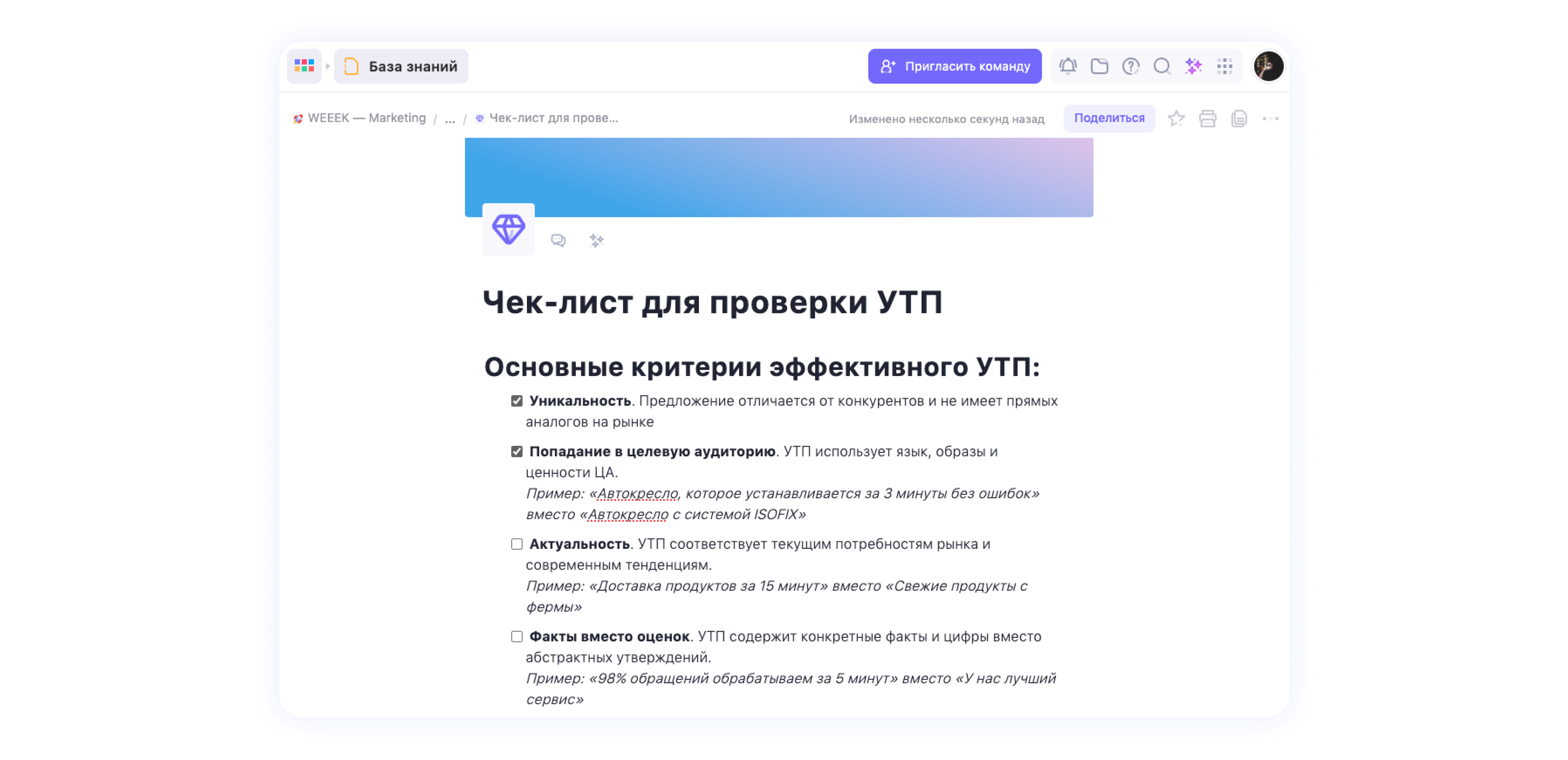The width and height of the screenshot is (1568, 760).
Task: Open notifications via the bell icon
Action: click(x=1068, y=66)
